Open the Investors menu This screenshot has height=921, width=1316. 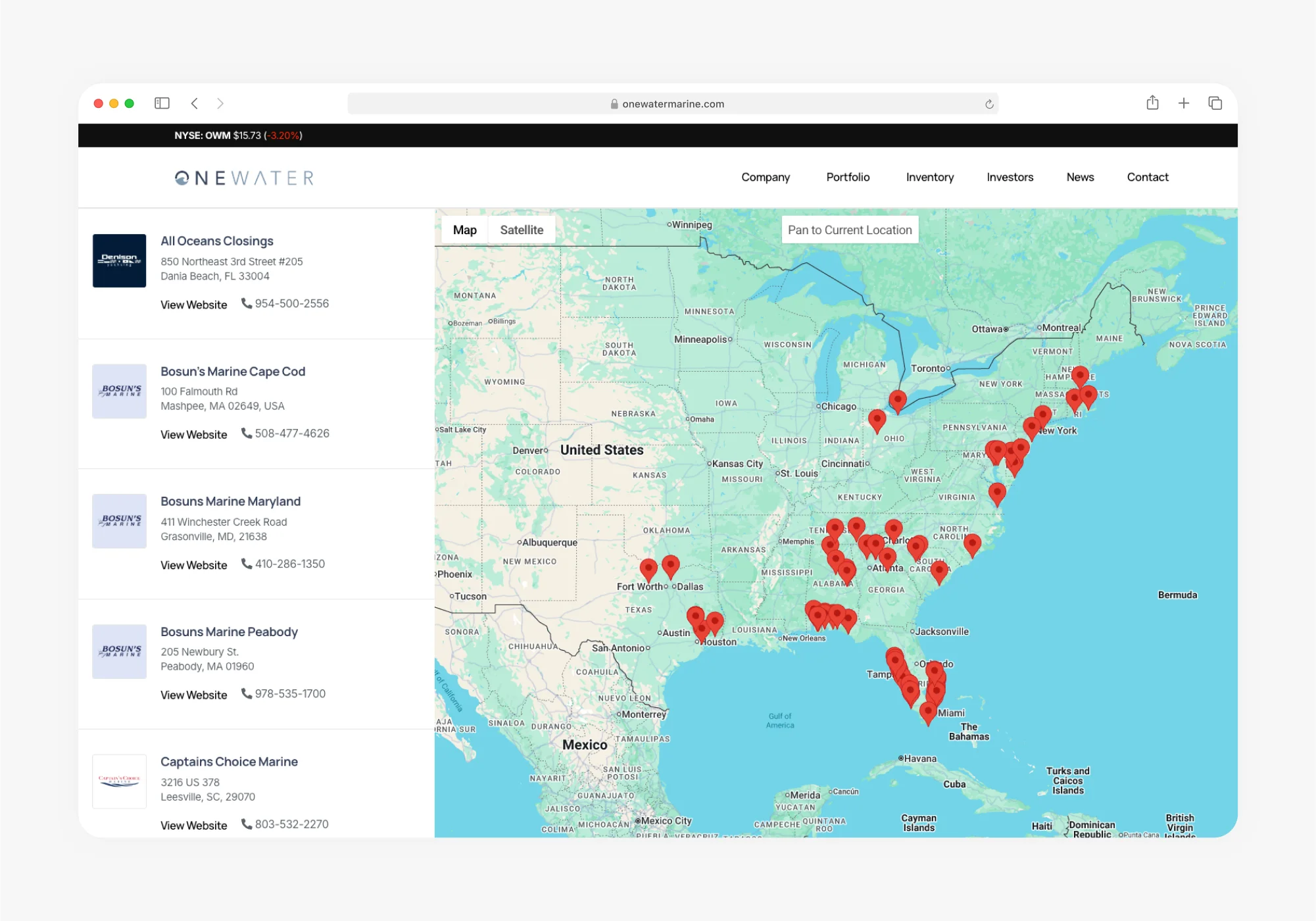coord(1010,177)
